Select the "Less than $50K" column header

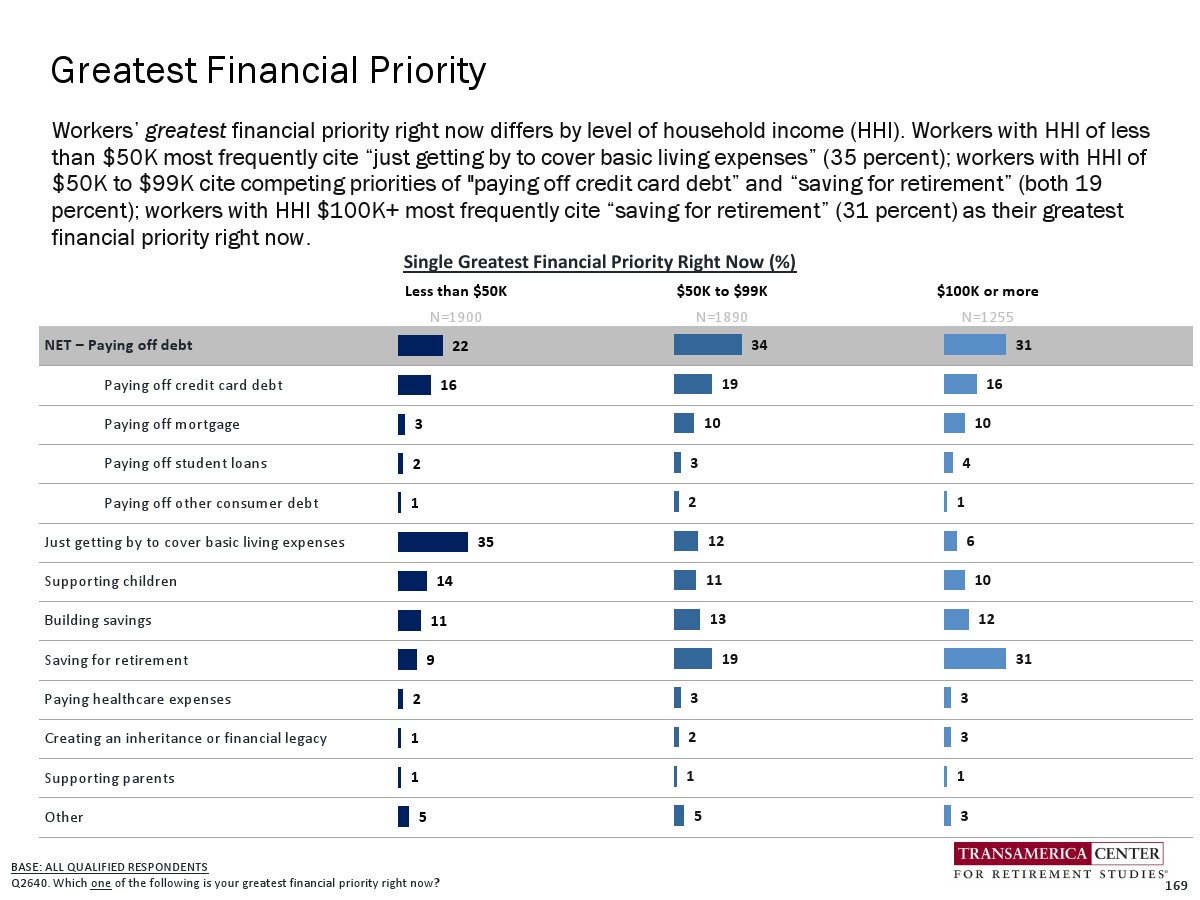456,292
